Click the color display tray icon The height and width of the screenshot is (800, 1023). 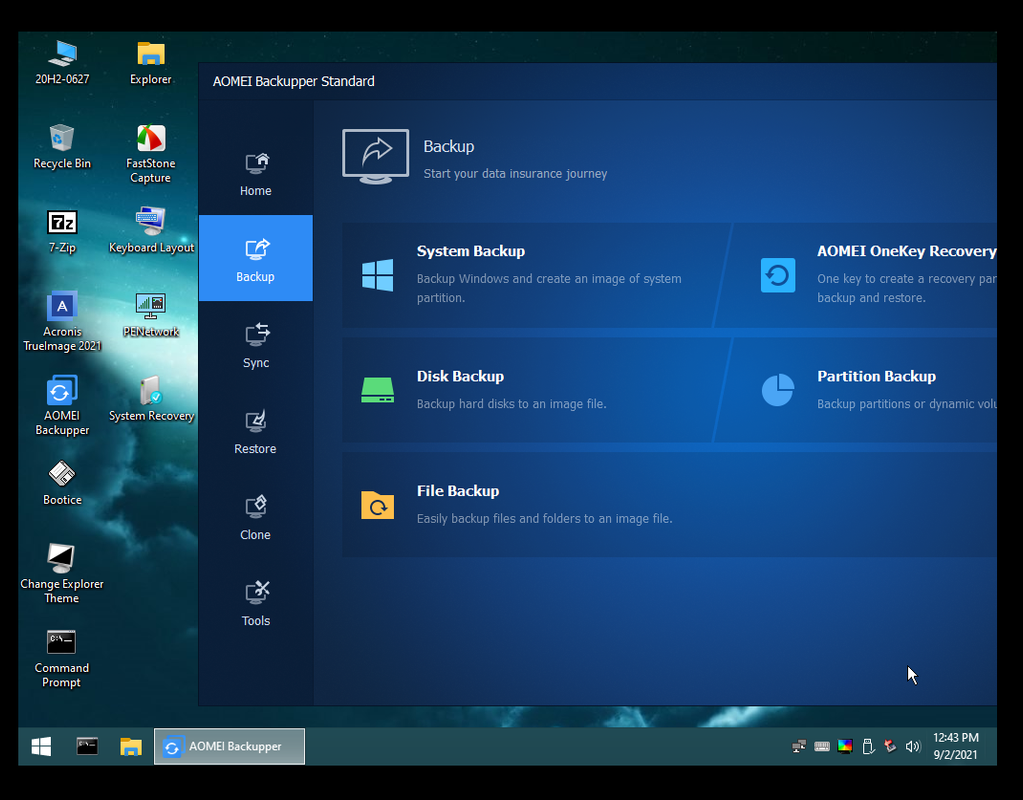click(844, 746)
